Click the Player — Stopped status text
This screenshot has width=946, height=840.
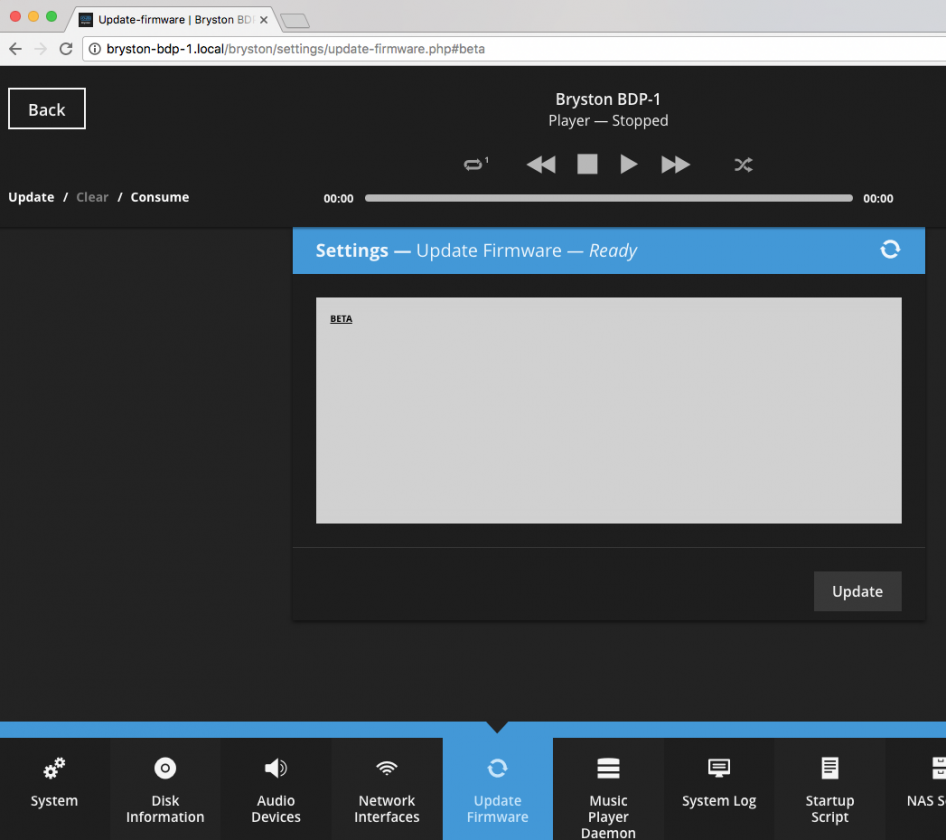click(608, 121)
